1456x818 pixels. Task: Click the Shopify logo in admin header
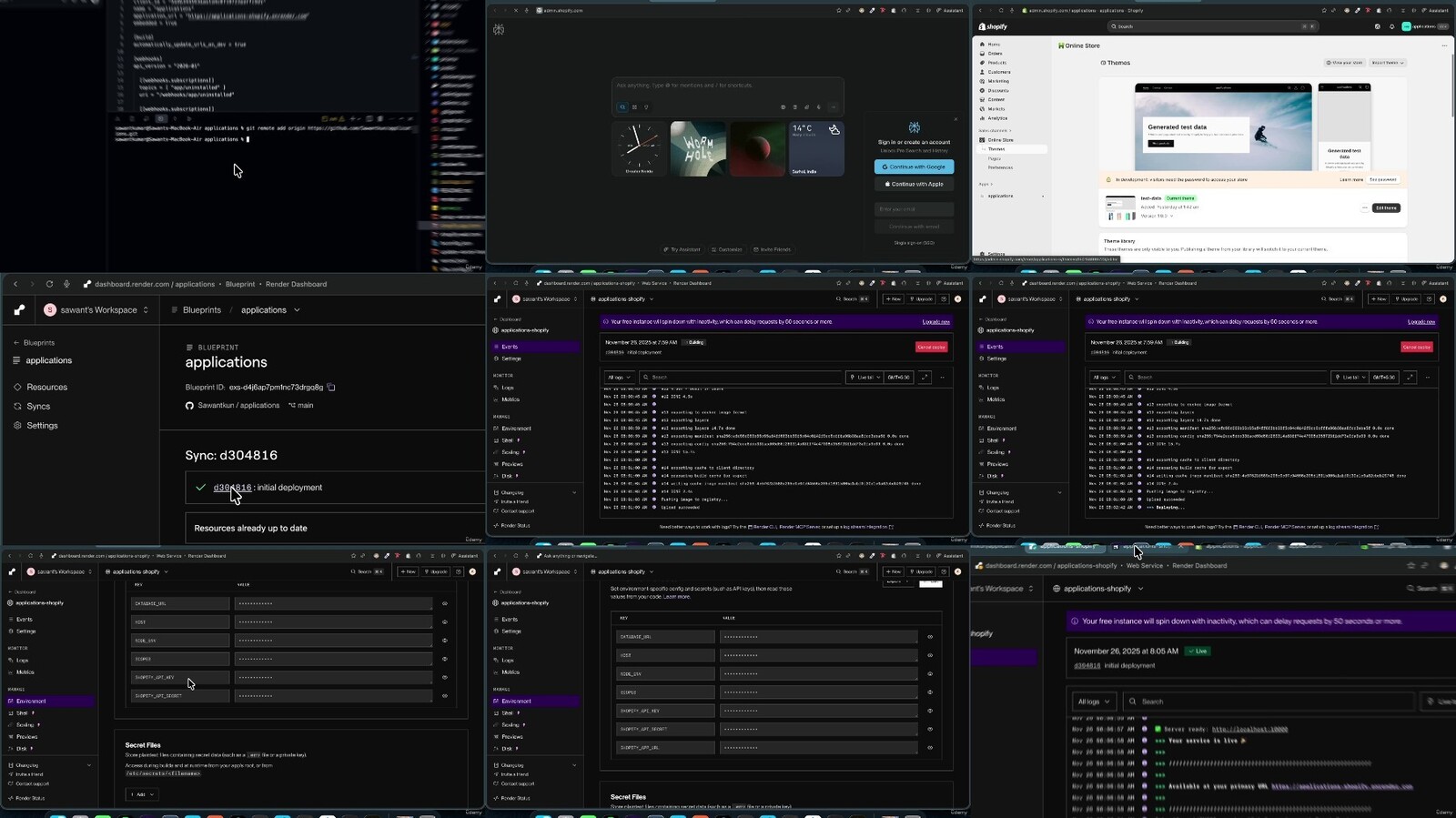point(993,26)
